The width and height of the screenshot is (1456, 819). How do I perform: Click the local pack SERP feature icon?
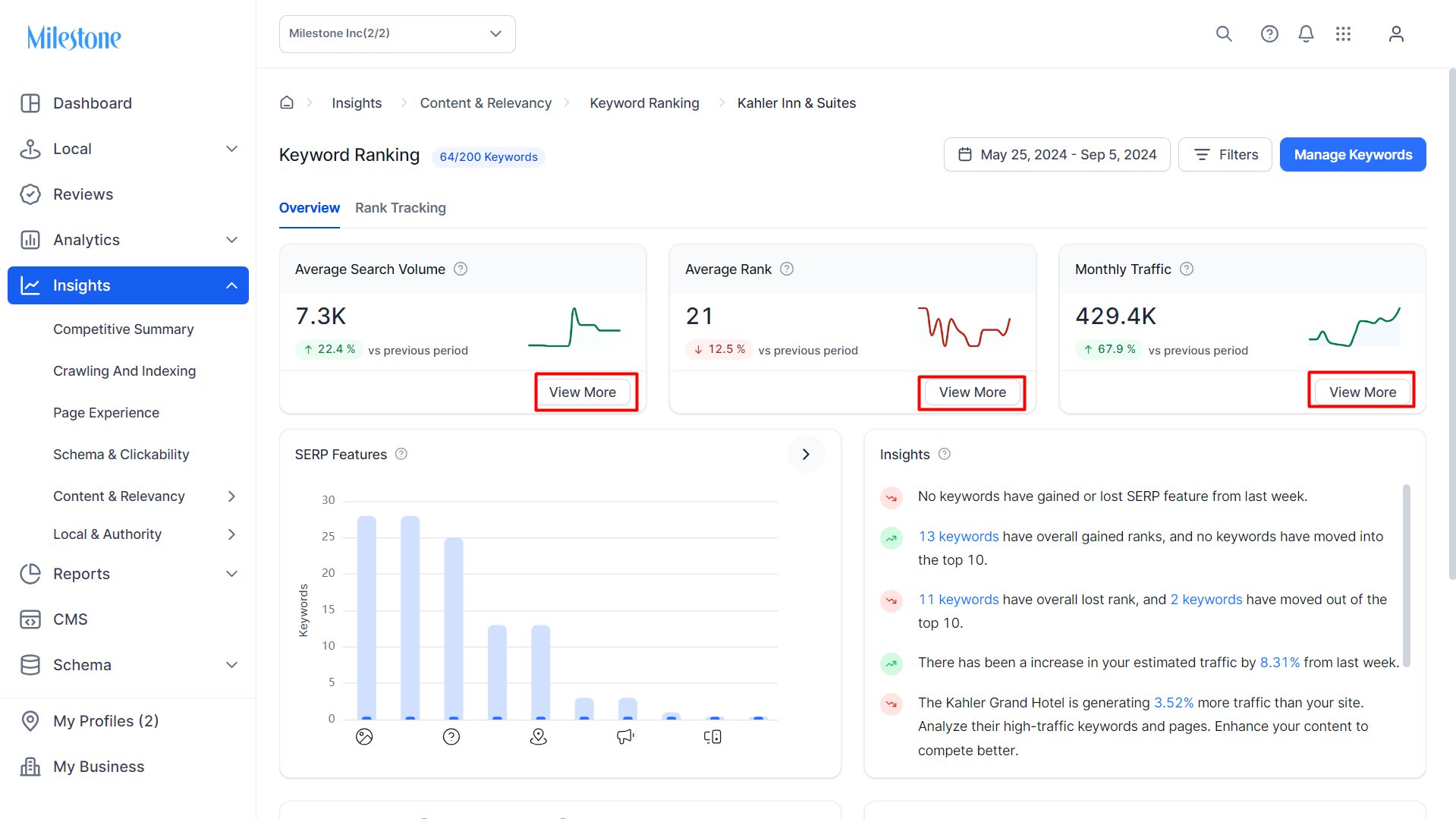539,736
